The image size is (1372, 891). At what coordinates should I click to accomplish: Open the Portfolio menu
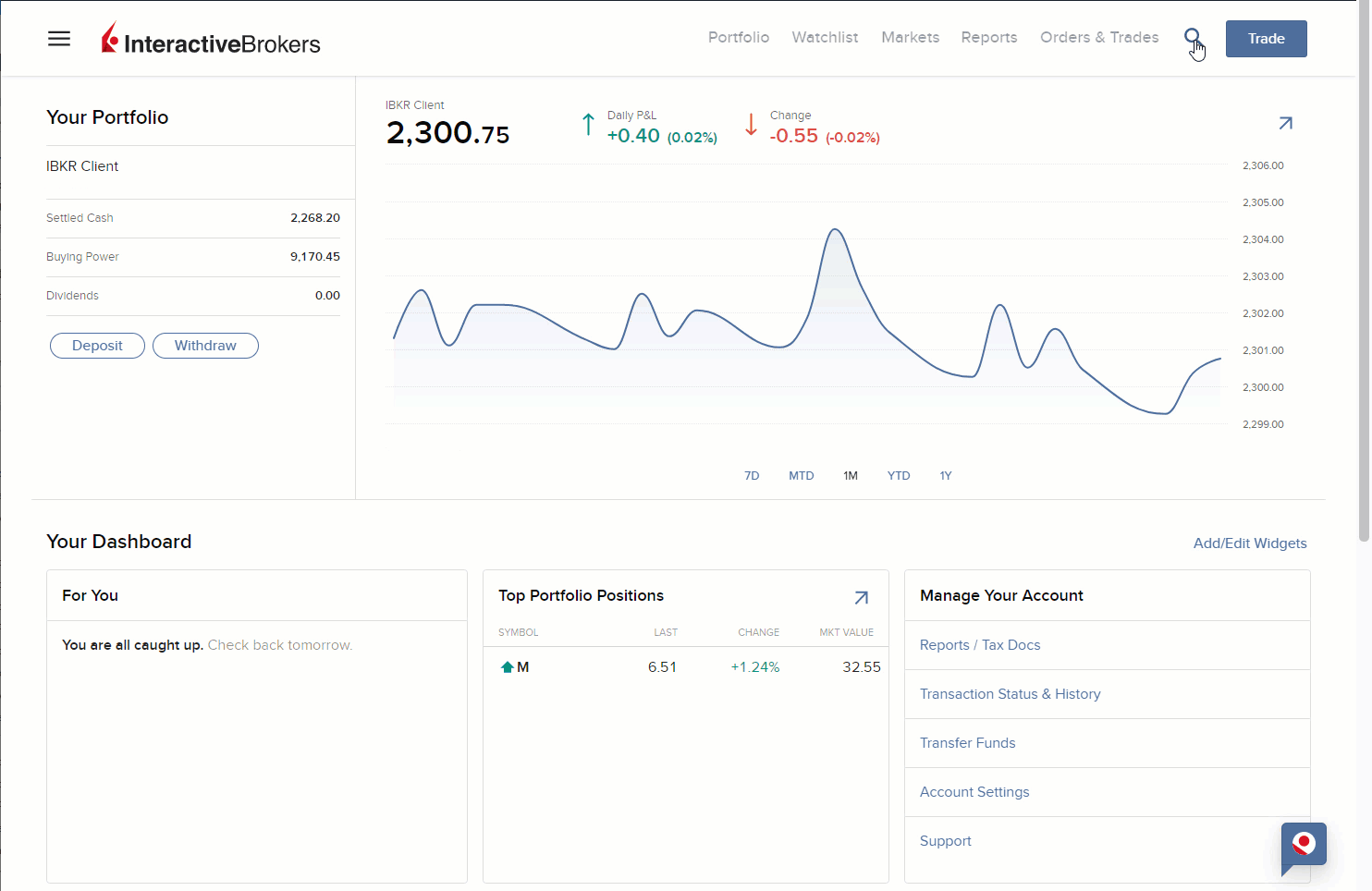point(739,38)
